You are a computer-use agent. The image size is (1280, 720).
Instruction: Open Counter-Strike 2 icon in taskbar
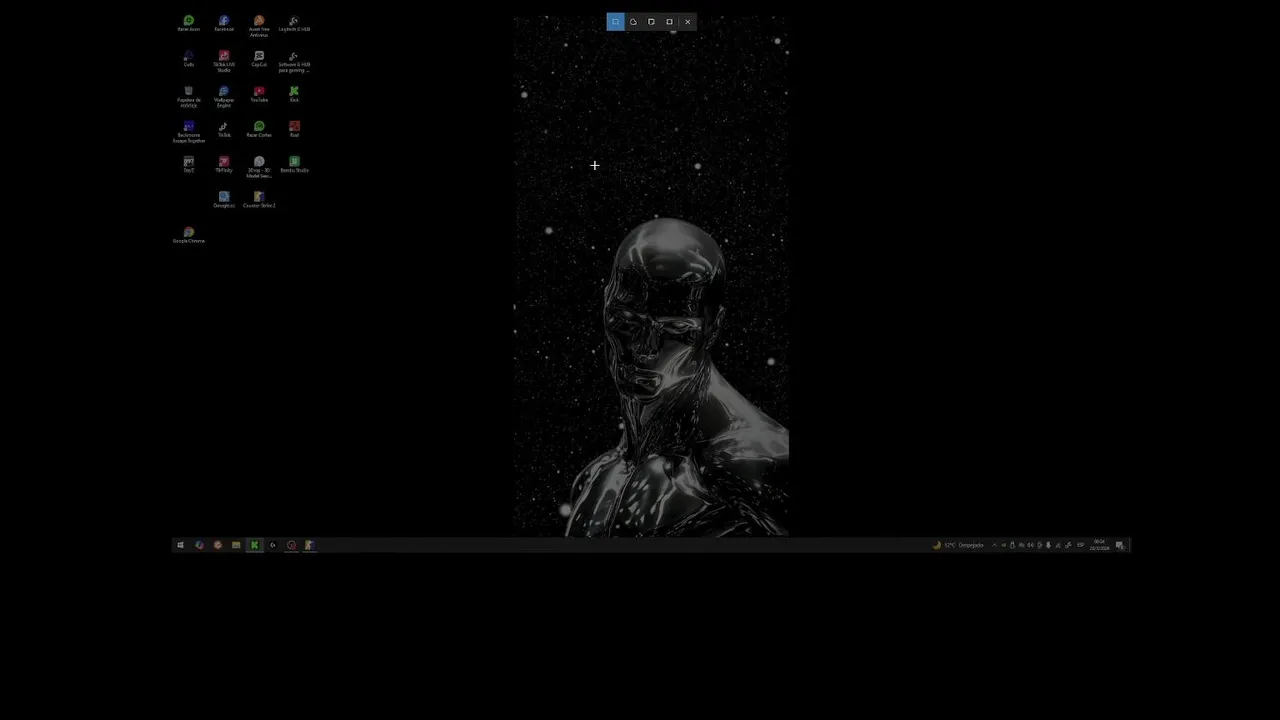[309, 545]
